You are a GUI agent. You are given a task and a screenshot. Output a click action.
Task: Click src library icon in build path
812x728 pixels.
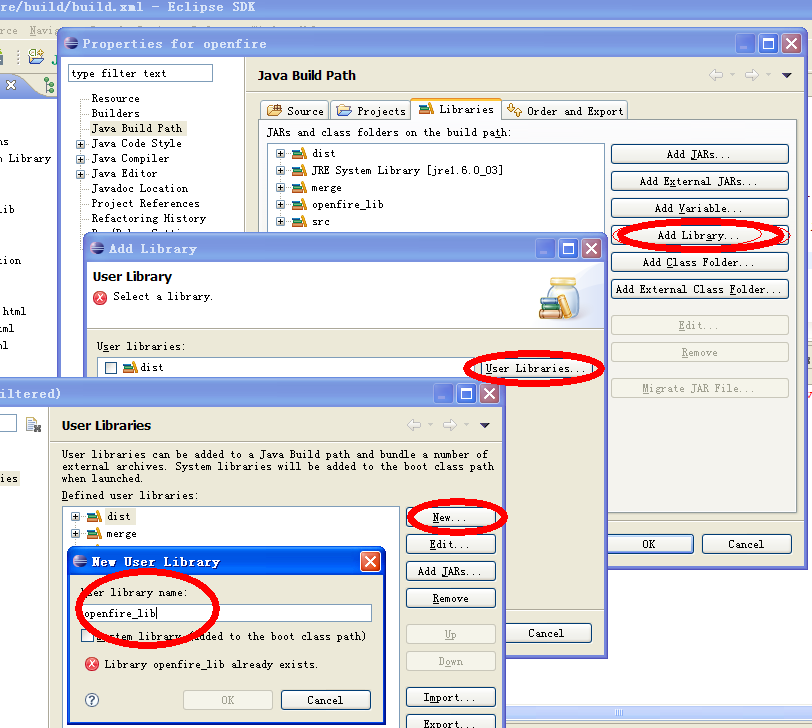(x=299, y=222)
